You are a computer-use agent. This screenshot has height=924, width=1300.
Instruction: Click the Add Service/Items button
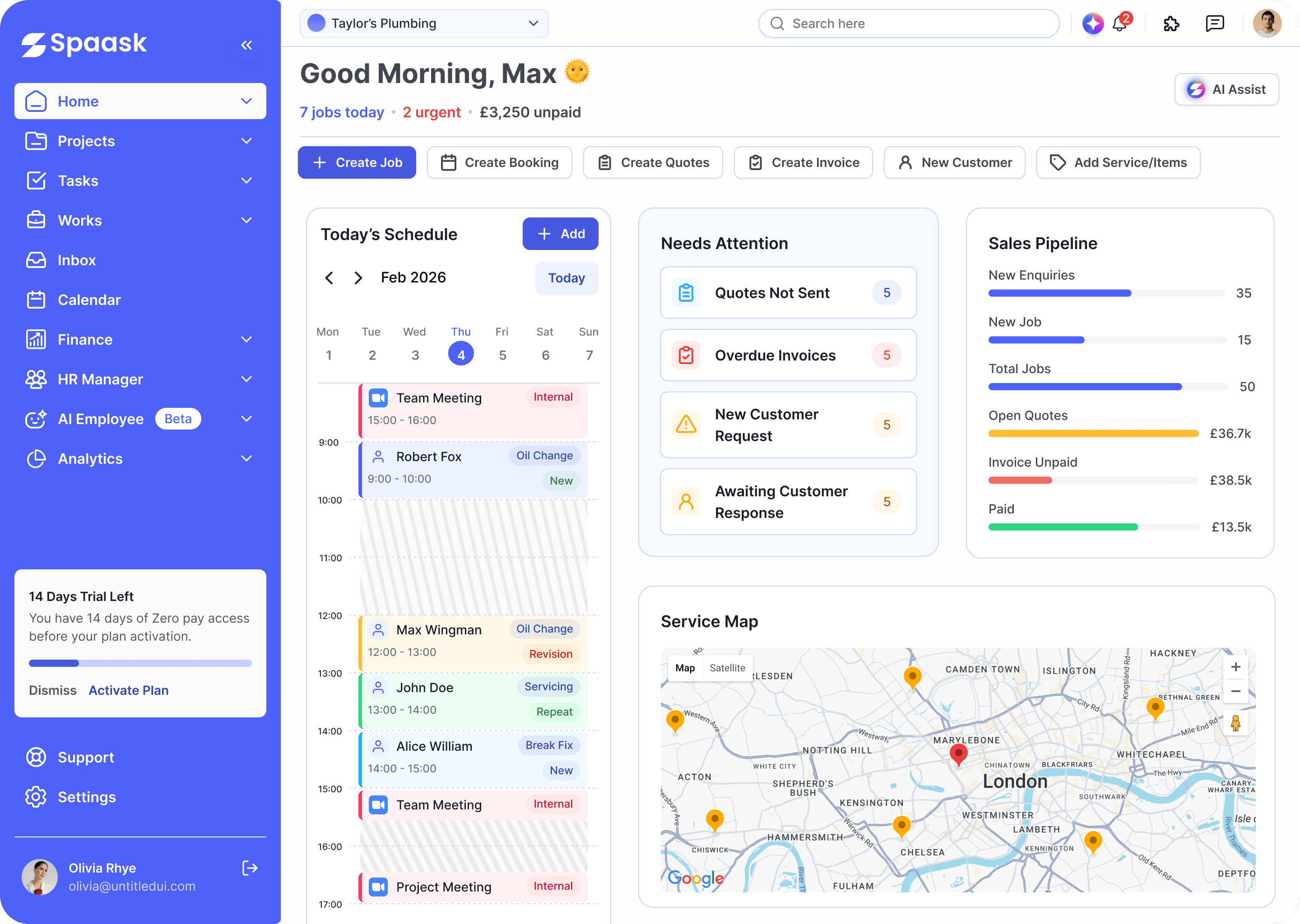point(1119,163)
